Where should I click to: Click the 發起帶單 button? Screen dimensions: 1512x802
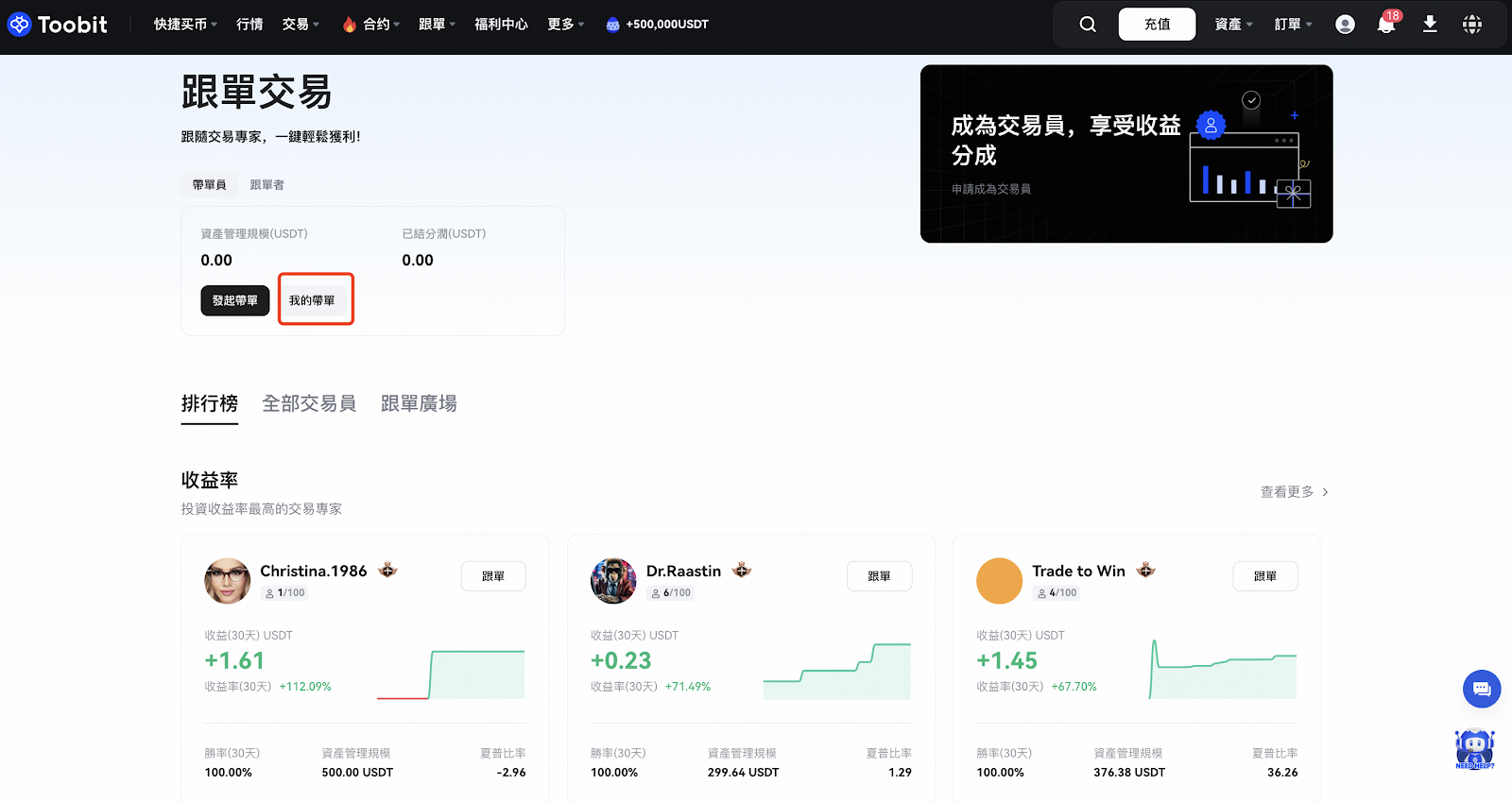pyautogui.click(x=235, y=300)
